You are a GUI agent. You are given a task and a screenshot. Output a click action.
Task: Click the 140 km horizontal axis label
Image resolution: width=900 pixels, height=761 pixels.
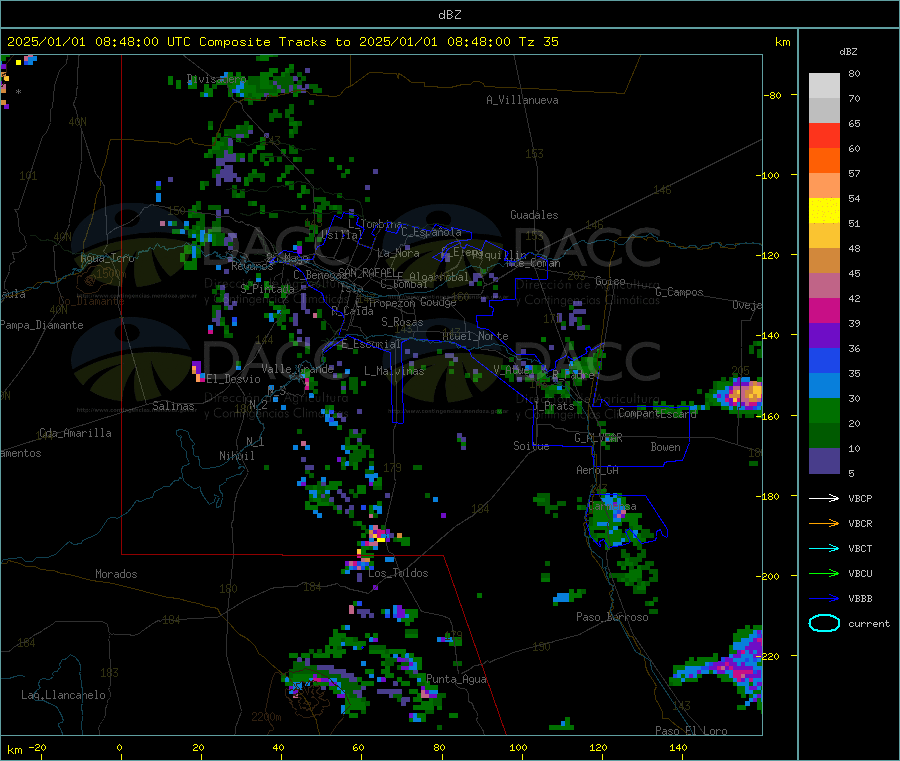(678, 747)
